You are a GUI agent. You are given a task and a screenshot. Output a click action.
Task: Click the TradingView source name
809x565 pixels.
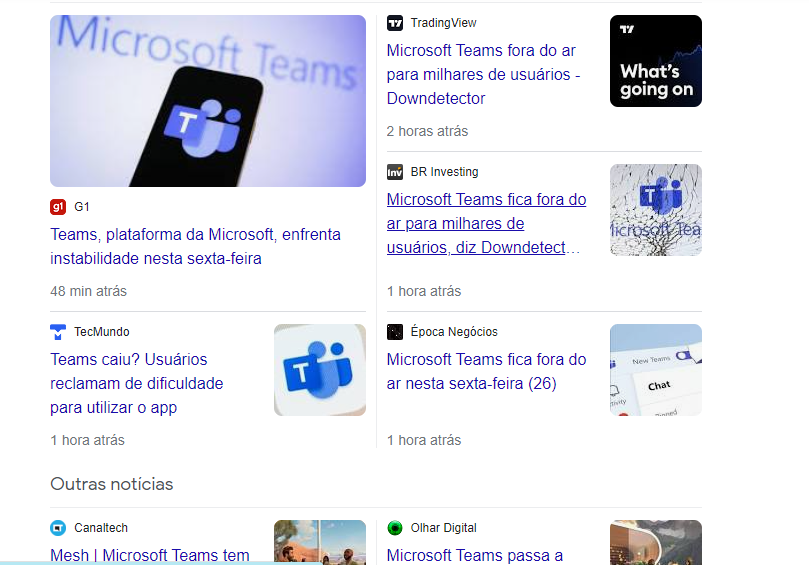pyautogui.click(x=444, y=23)
